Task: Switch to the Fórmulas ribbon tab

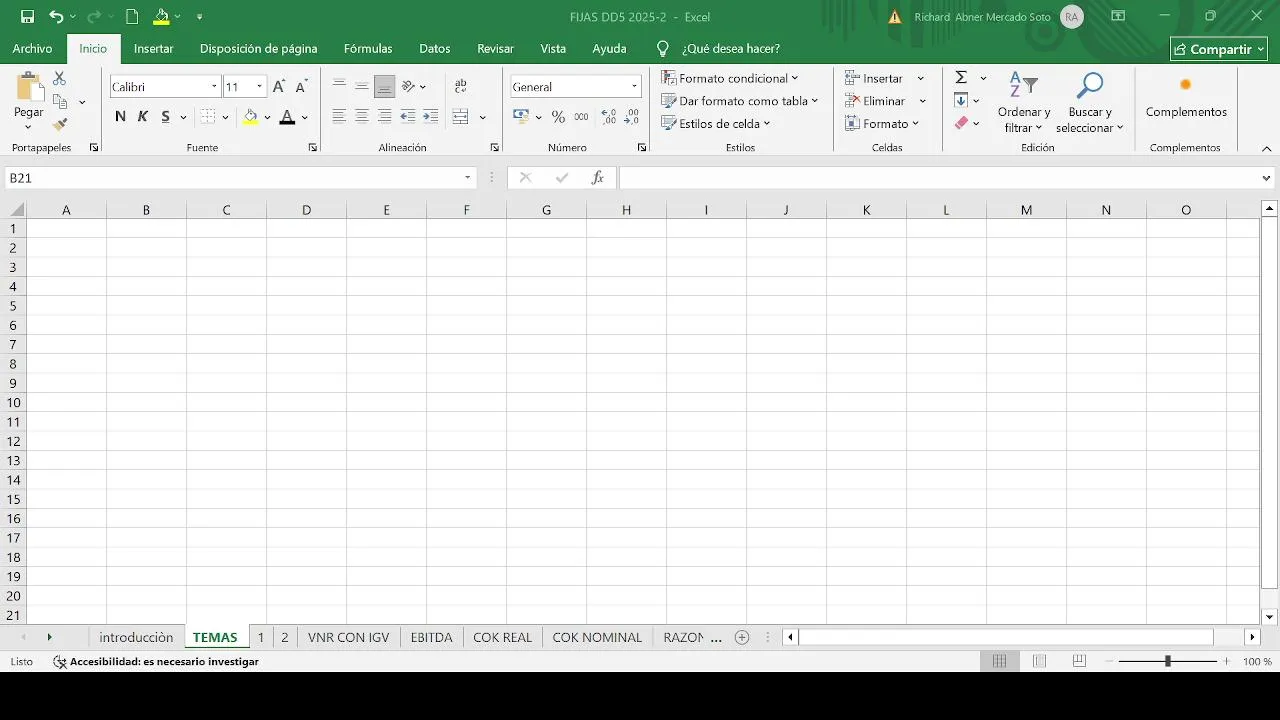Action: point(368,48)
